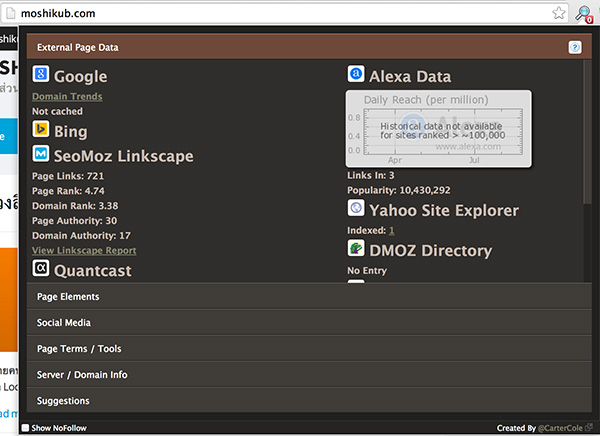Click the Alexa Data icon
600x436 pixels.
click(x=356, y=73)
